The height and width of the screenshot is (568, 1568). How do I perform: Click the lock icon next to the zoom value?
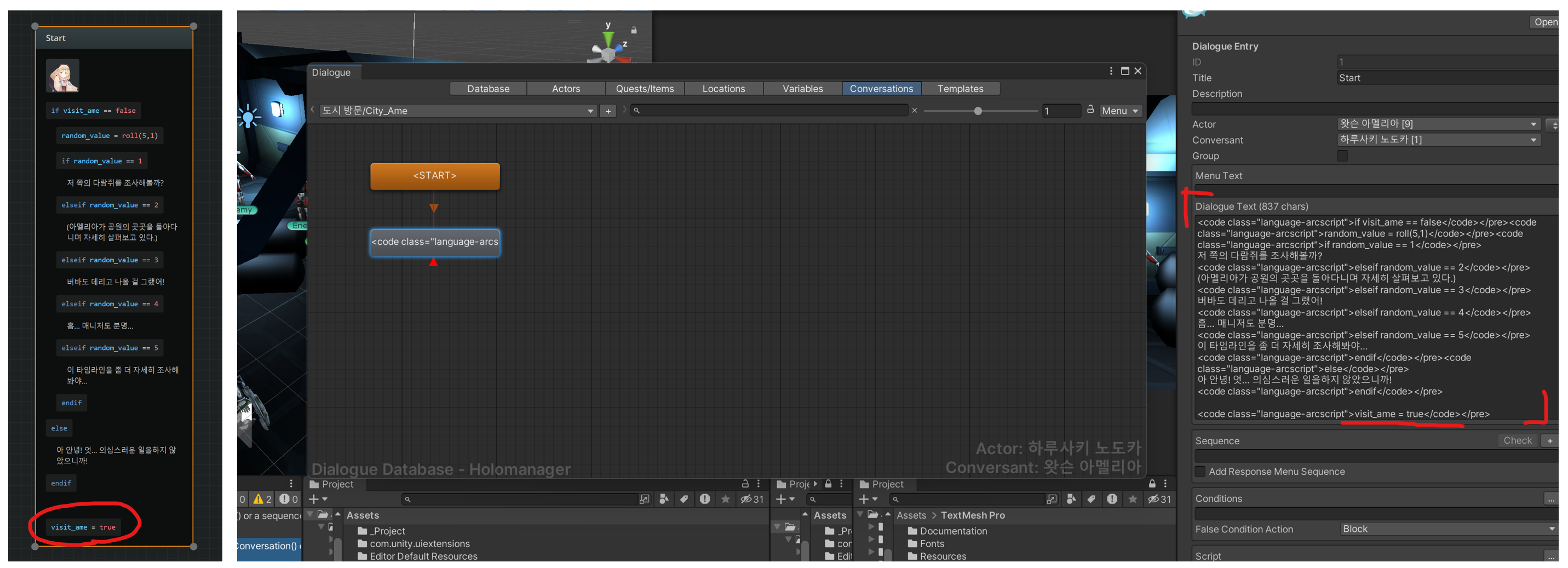tap(1090, 110)
